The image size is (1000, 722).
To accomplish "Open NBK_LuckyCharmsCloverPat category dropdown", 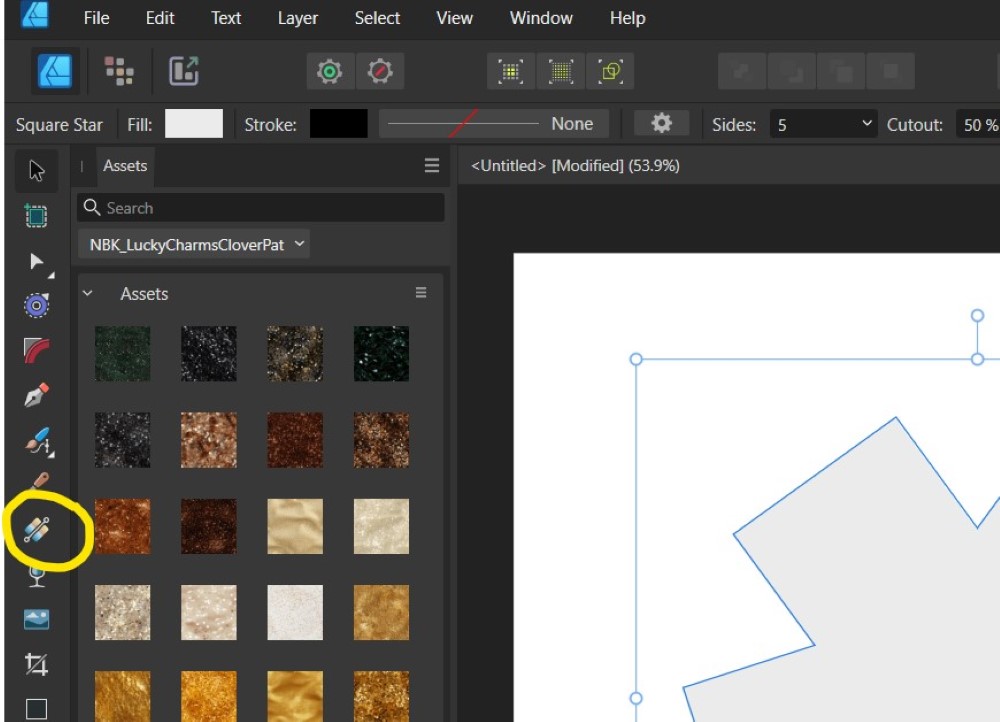I will point(194,244).
